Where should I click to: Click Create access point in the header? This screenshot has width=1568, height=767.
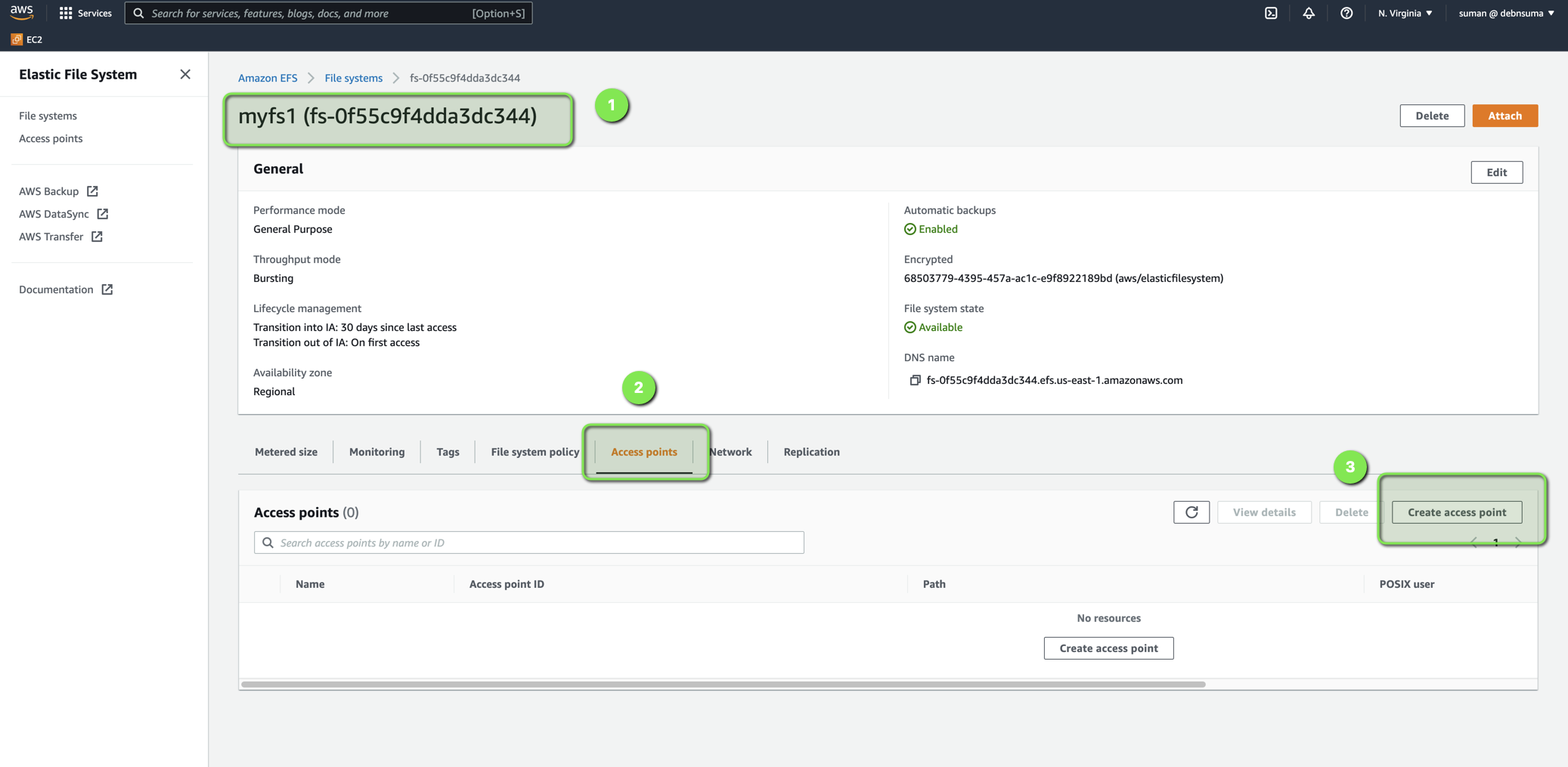1457,512
